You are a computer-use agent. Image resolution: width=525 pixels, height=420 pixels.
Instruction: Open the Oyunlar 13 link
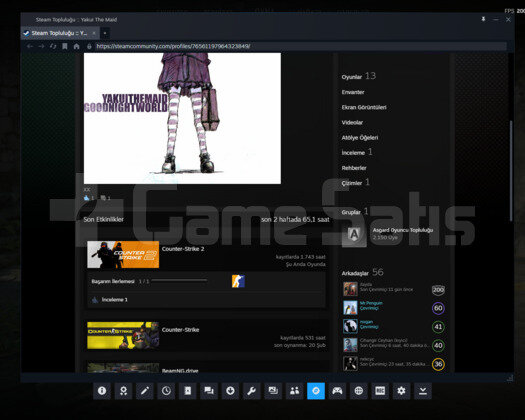[359, 76]
